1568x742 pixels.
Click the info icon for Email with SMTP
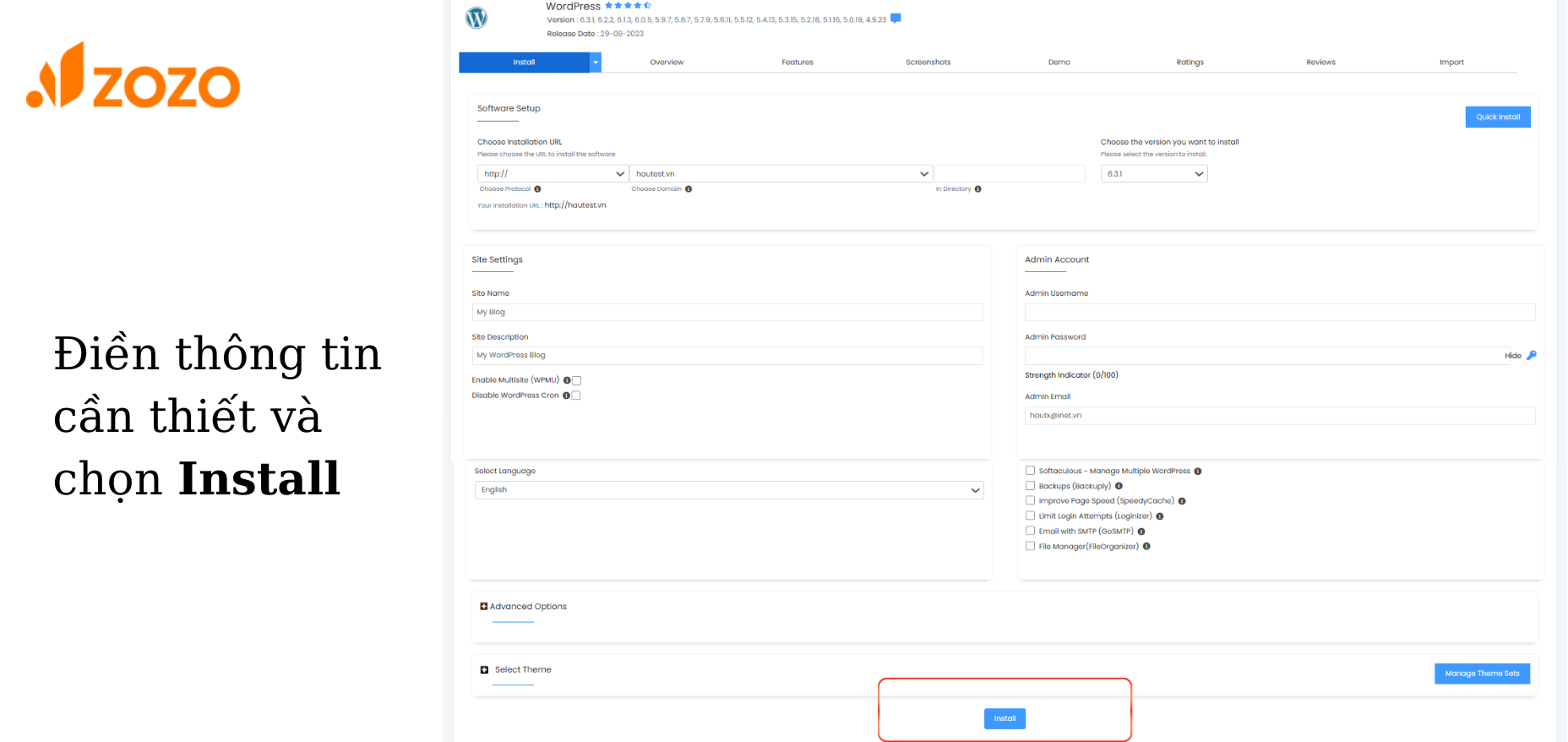pos(1141,532)
